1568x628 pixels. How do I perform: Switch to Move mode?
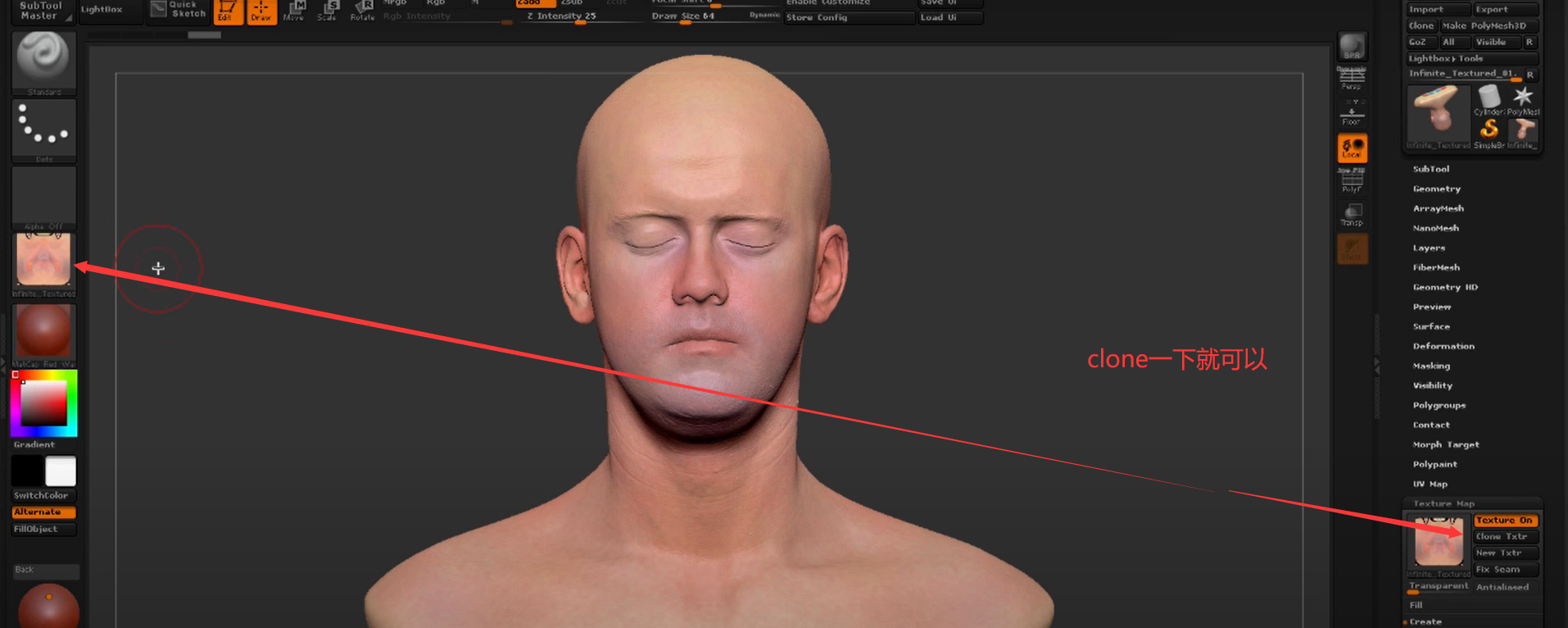tap(295, 11)
